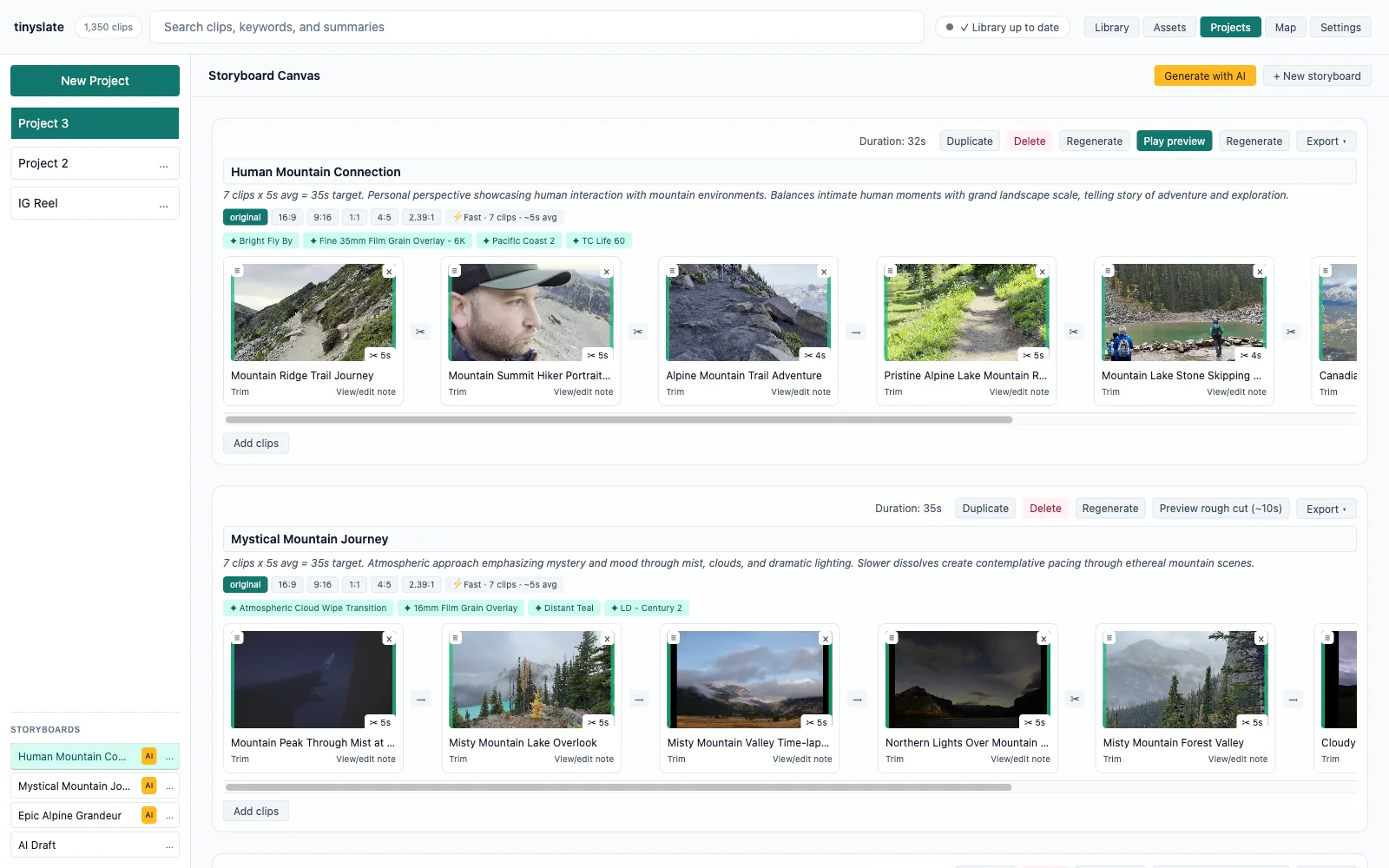Click Generate with AI button

point(1204,76)
